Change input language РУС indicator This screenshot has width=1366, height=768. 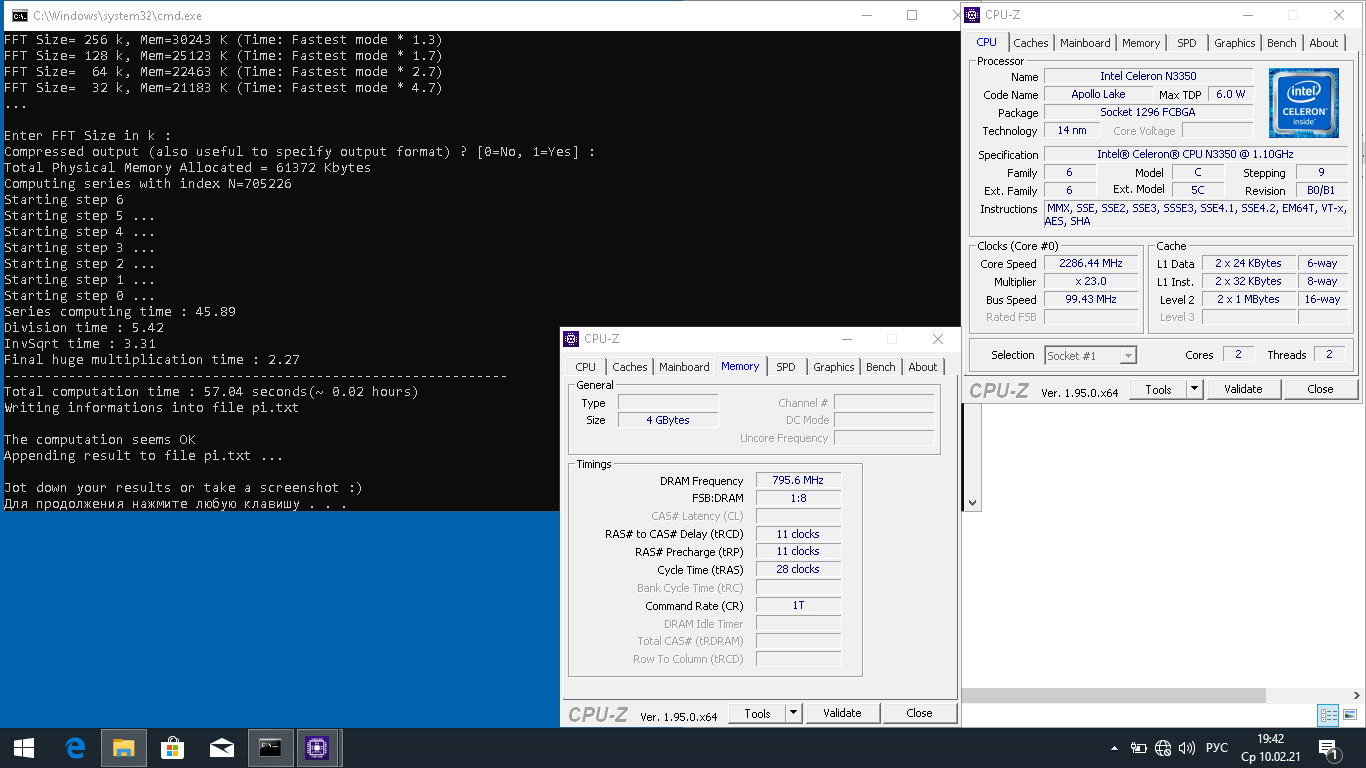pyautogui.click(x=1217, y=748)
